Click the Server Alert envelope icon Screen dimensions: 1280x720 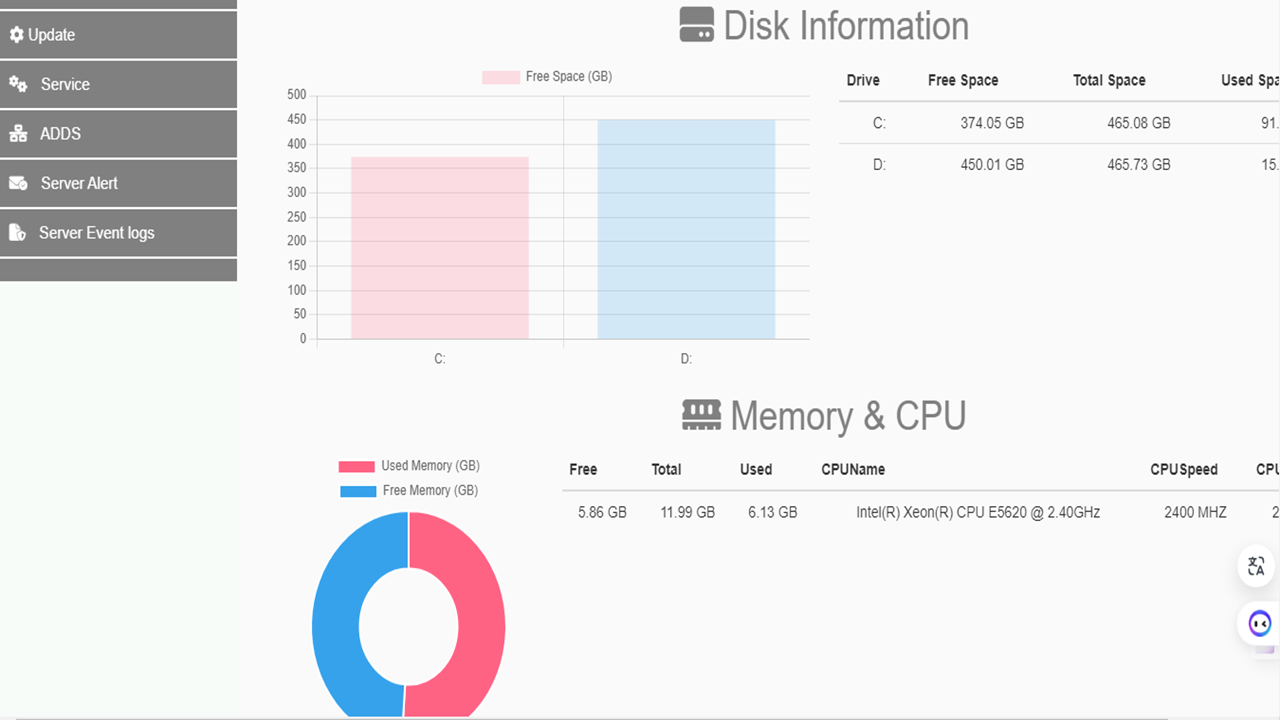(x=18, y=183)
